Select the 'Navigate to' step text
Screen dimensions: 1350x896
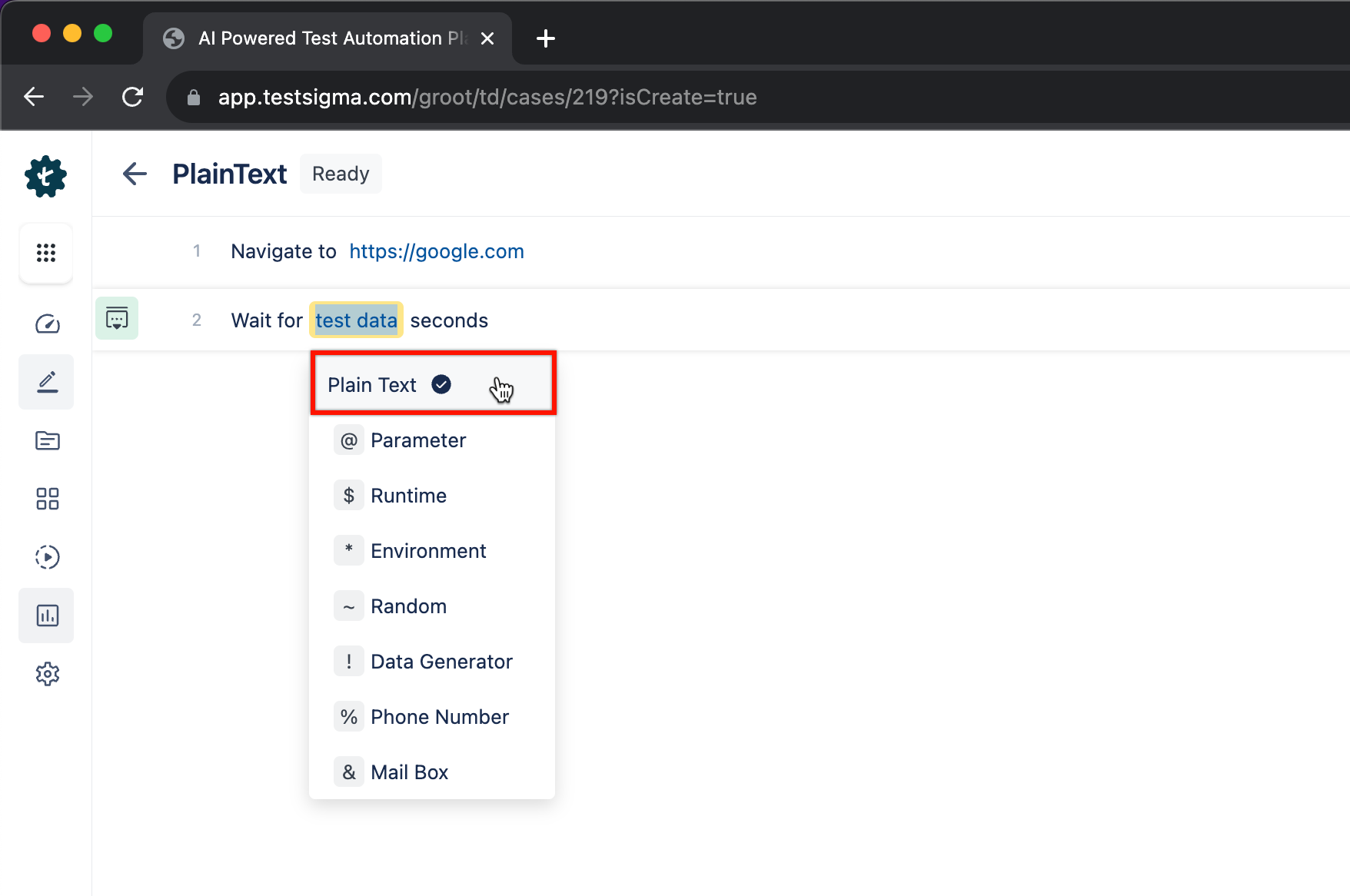(284, 251)
